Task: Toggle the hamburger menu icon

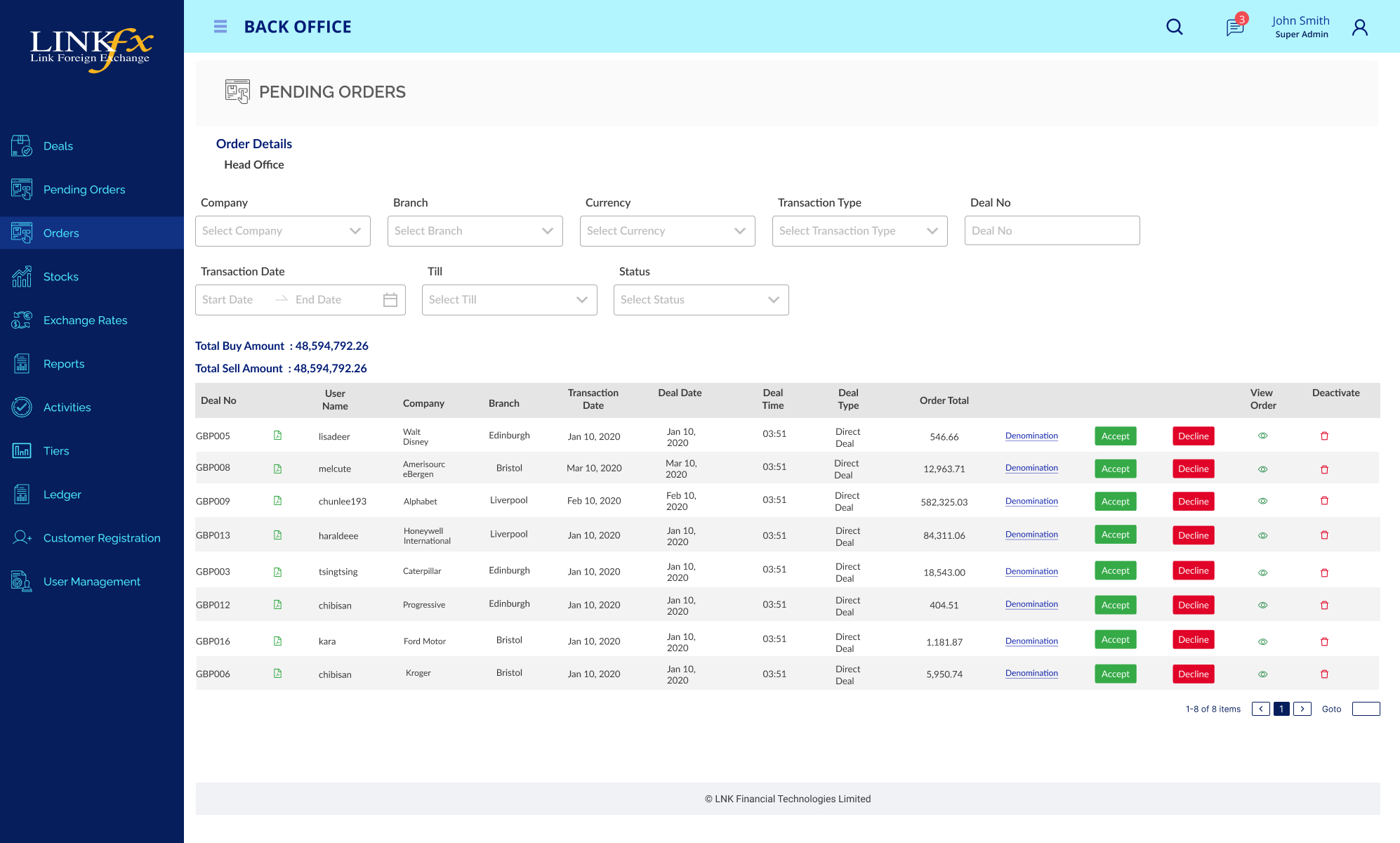Action: pos(220,27)
